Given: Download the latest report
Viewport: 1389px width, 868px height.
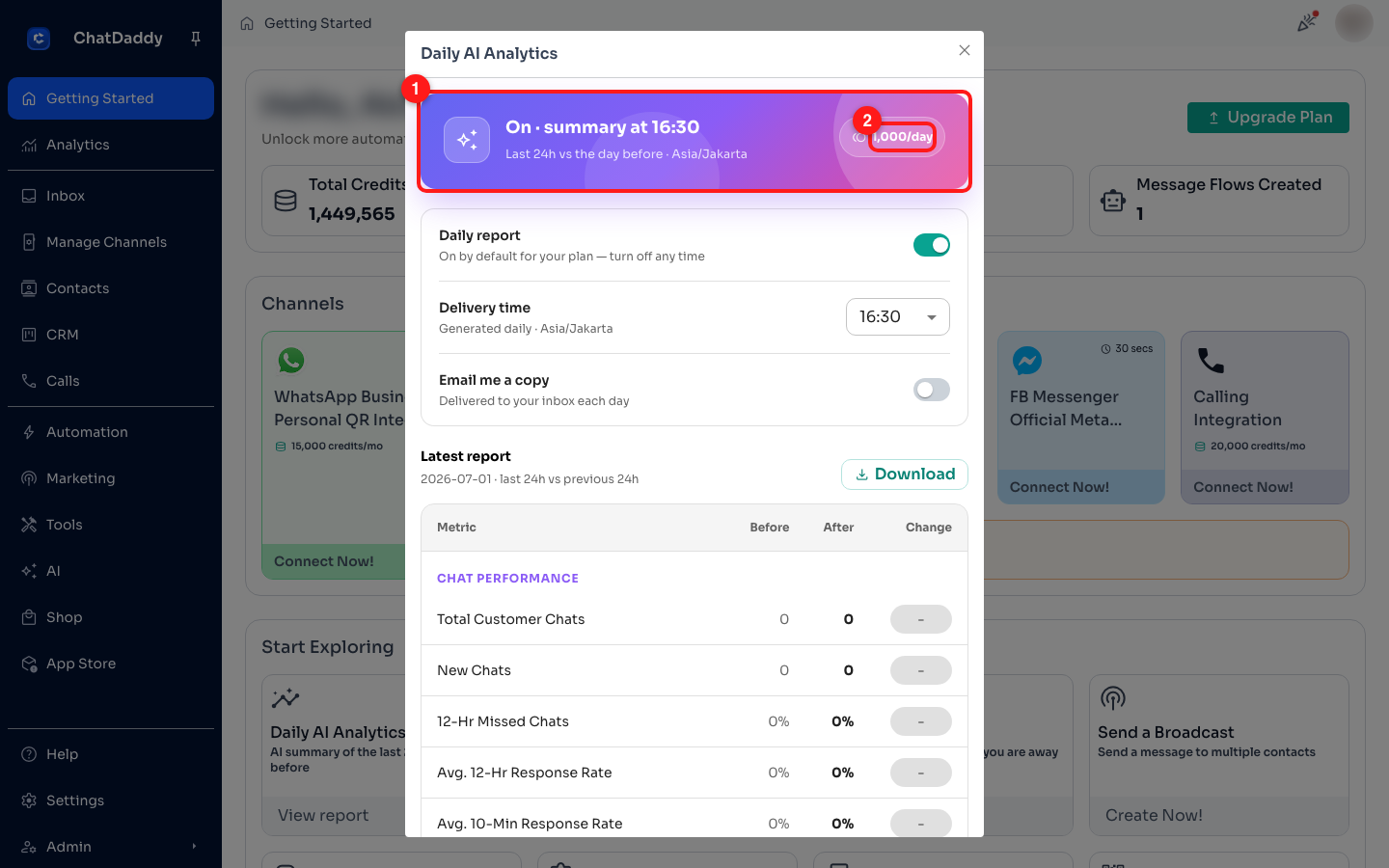Looking at the screenshot, I should click(905, 475).
